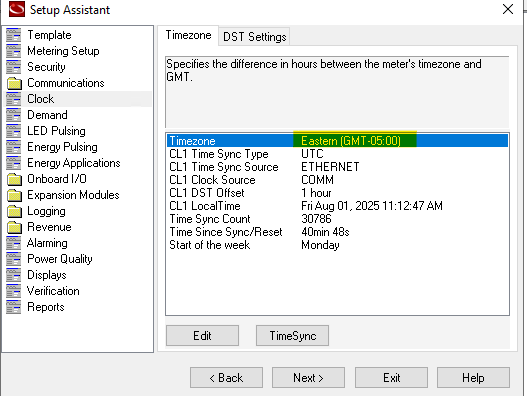The width and height of the screenshot is (527, 396).
Task: Select the Template tree item label
Action: (x=49, y=35)
